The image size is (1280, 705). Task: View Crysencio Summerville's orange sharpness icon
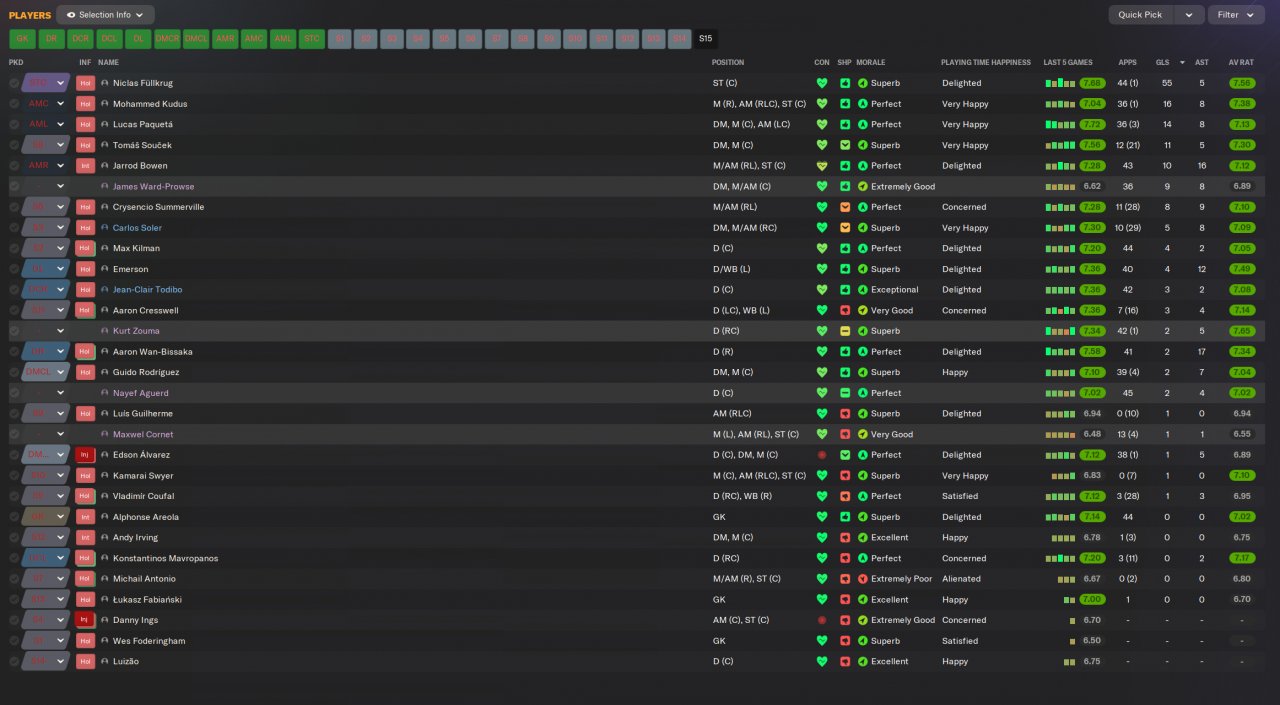point(845,207)
